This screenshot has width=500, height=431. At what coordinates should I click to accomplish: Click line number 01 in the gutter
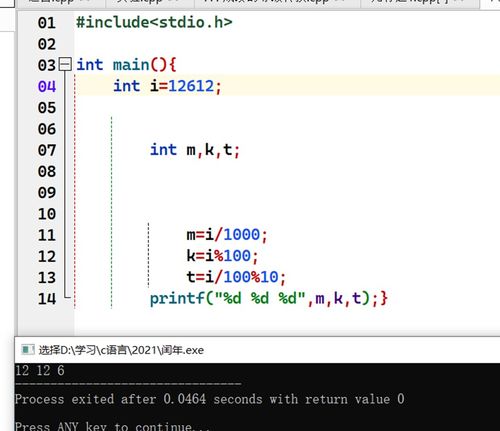(47, 23)
